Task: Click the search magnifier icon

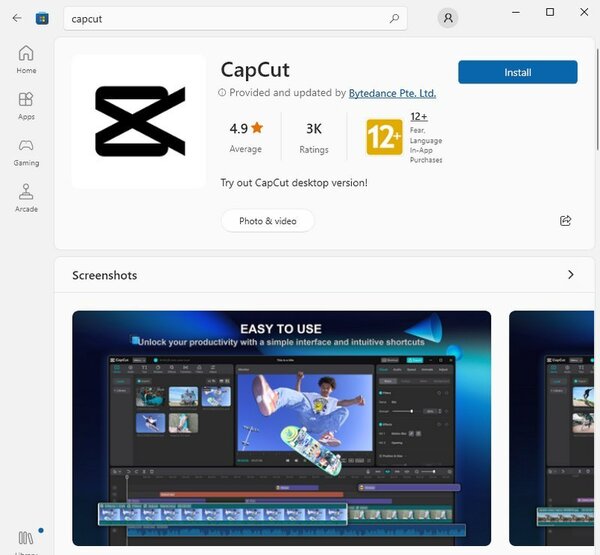Action: click(394, 18)
